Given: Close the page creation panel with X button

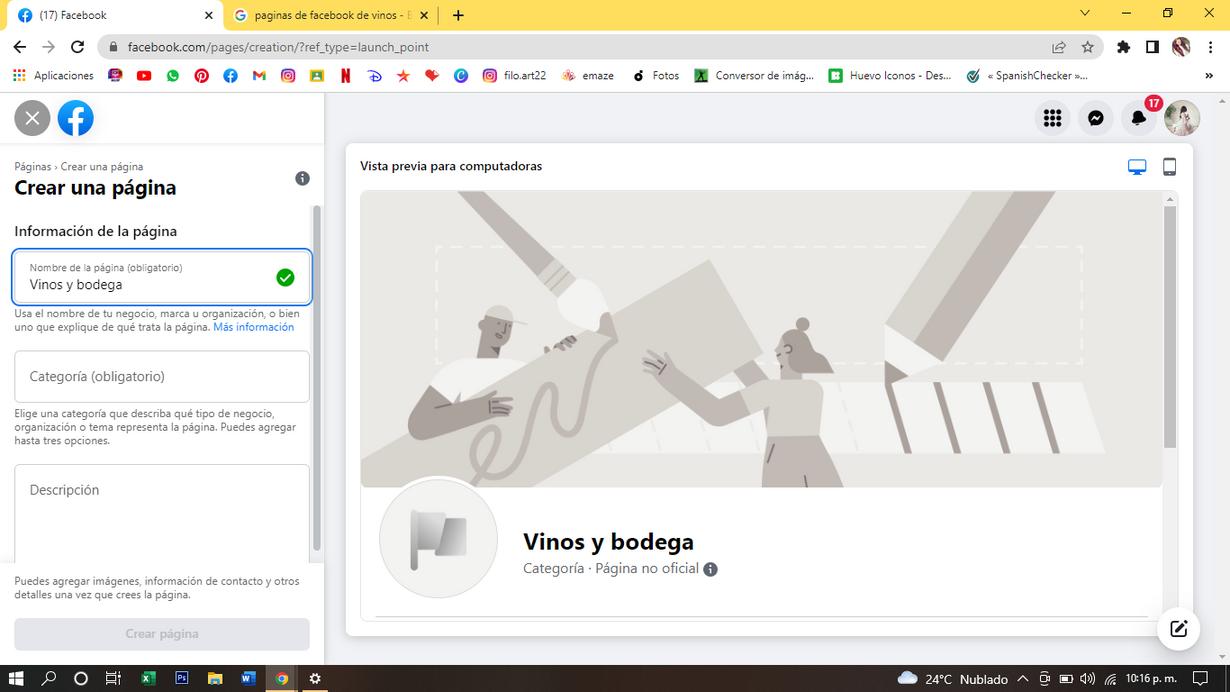Looking at the screenshot, I should click(32, 118).
